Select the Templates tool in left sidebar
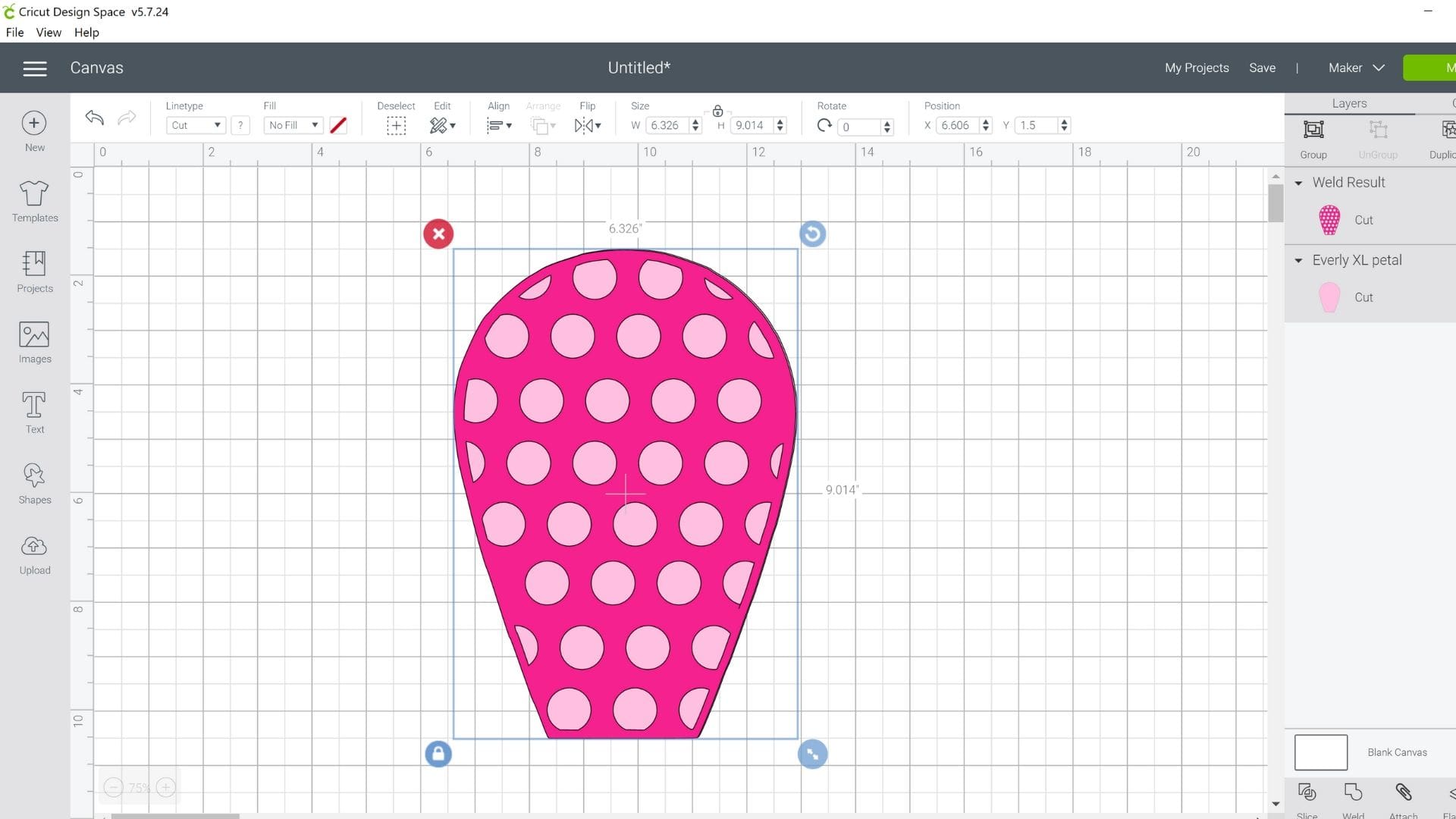1456x819 pixels. click(x=34, y=201)
